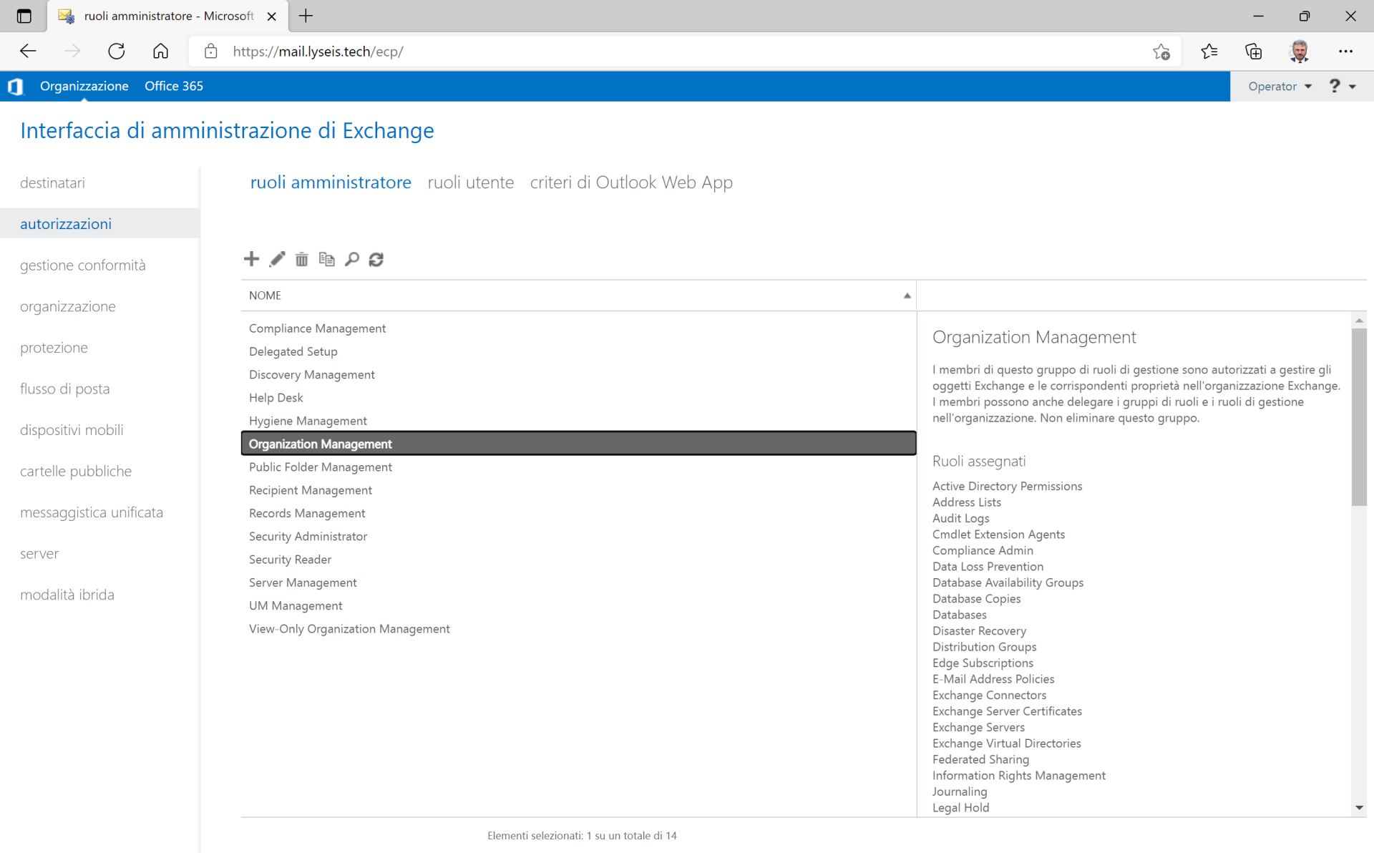Open cartelle pubbliche section
The image size is (1374, 868).
pyautogui.click(x=76, y=471)
